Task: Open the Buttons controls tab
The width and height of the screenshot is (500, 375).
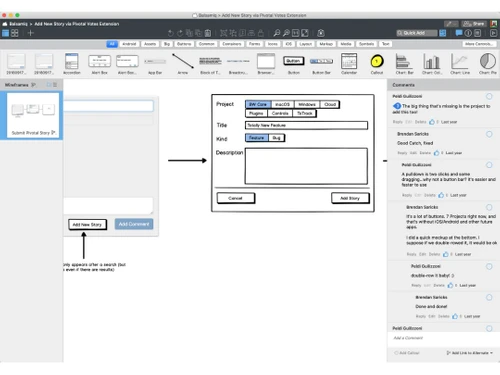Action: (184, 44)
